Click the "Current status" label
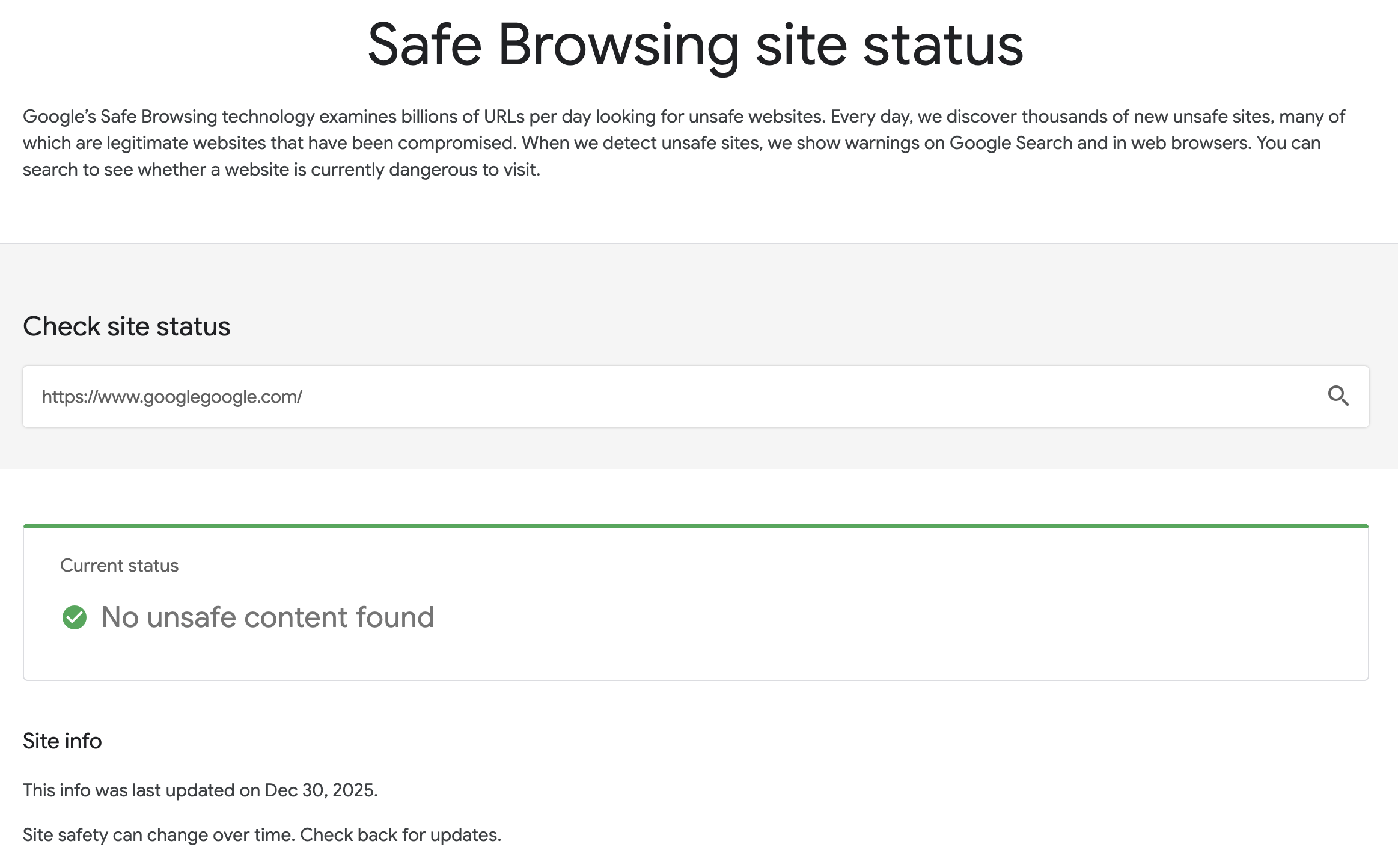The image size is (1398, 868). click(x=119, y=566)
